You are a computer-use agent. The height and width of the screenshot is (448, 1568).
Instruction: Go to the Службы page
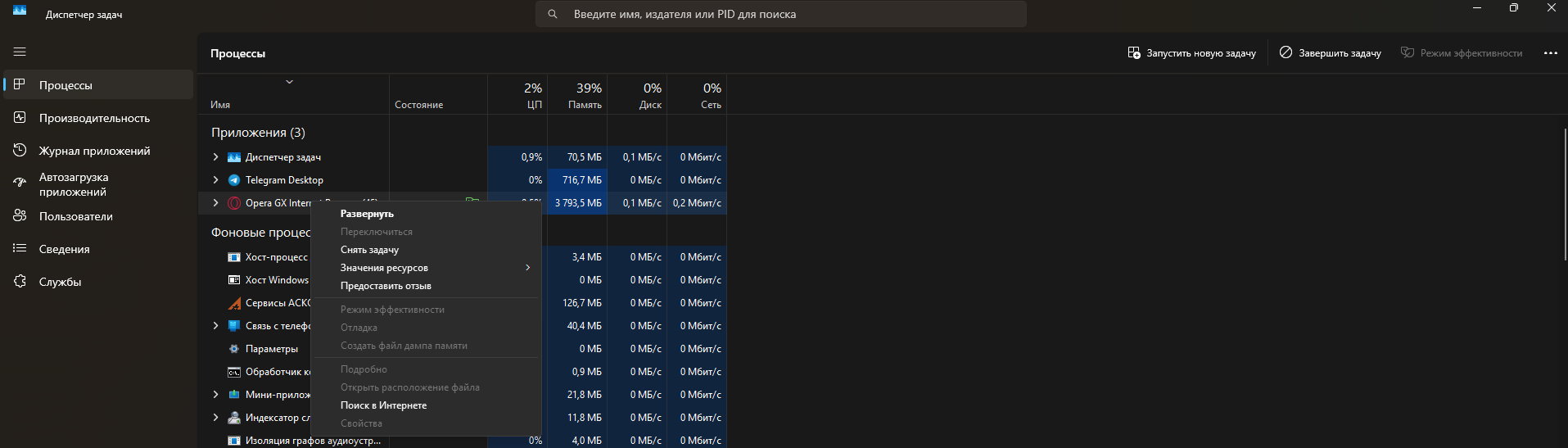[x=98, y=282]
